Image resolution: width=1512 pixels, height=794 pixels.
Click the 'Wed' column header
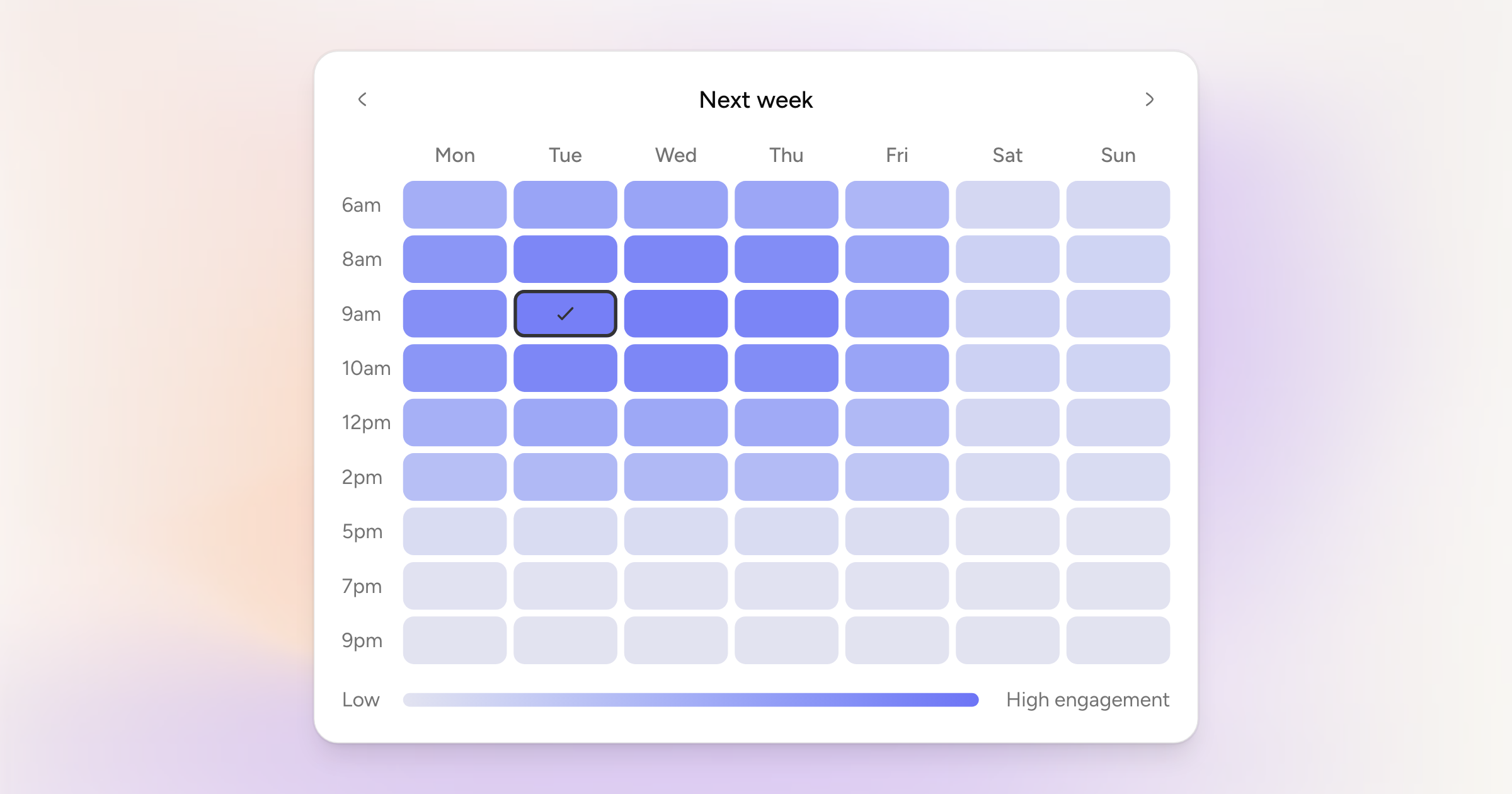[676, 155]
